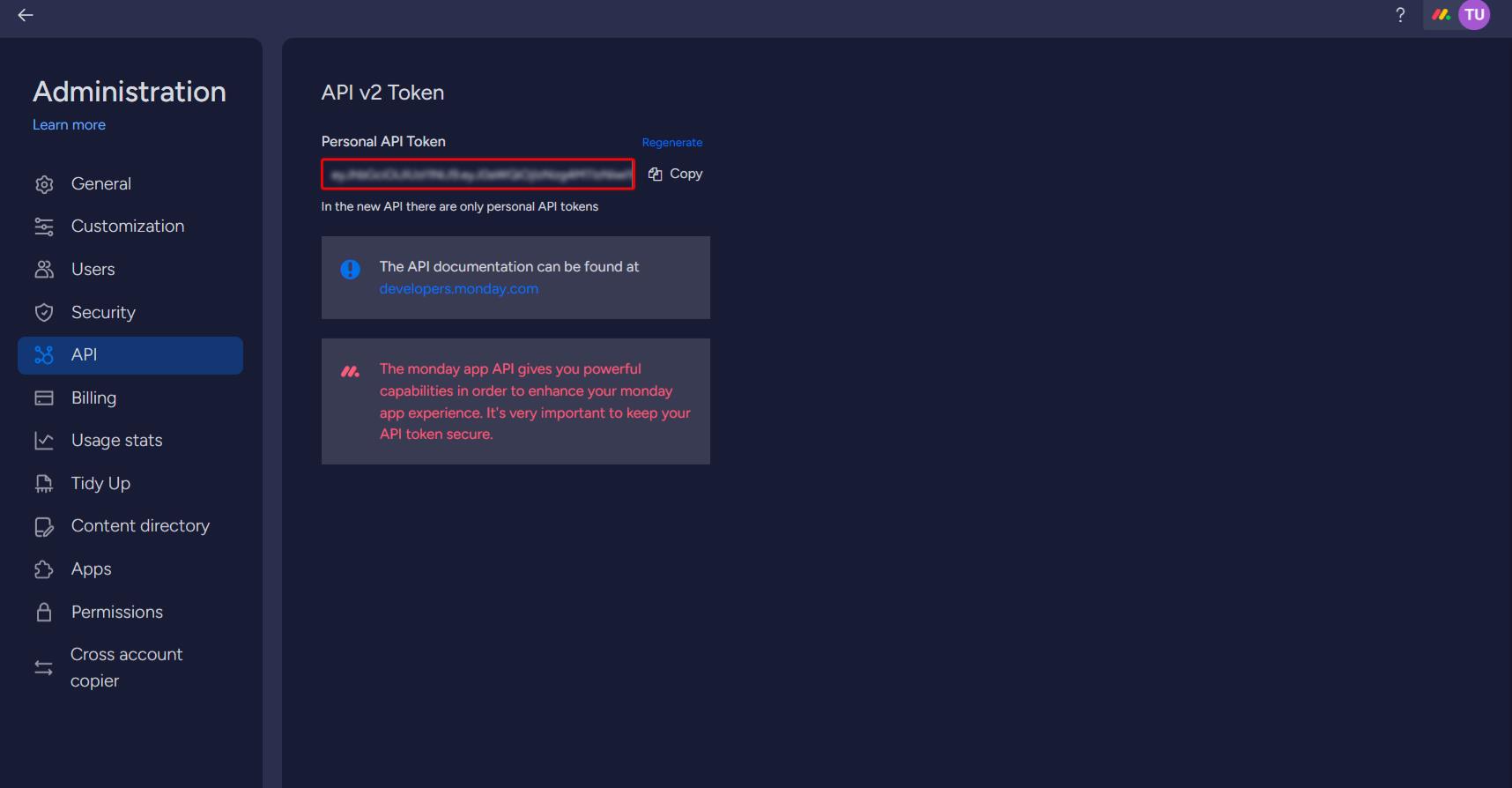Screen dimensions: 1512x788
Task: Open developers.monday.com documentation link
Action: [x=458, y=289]
